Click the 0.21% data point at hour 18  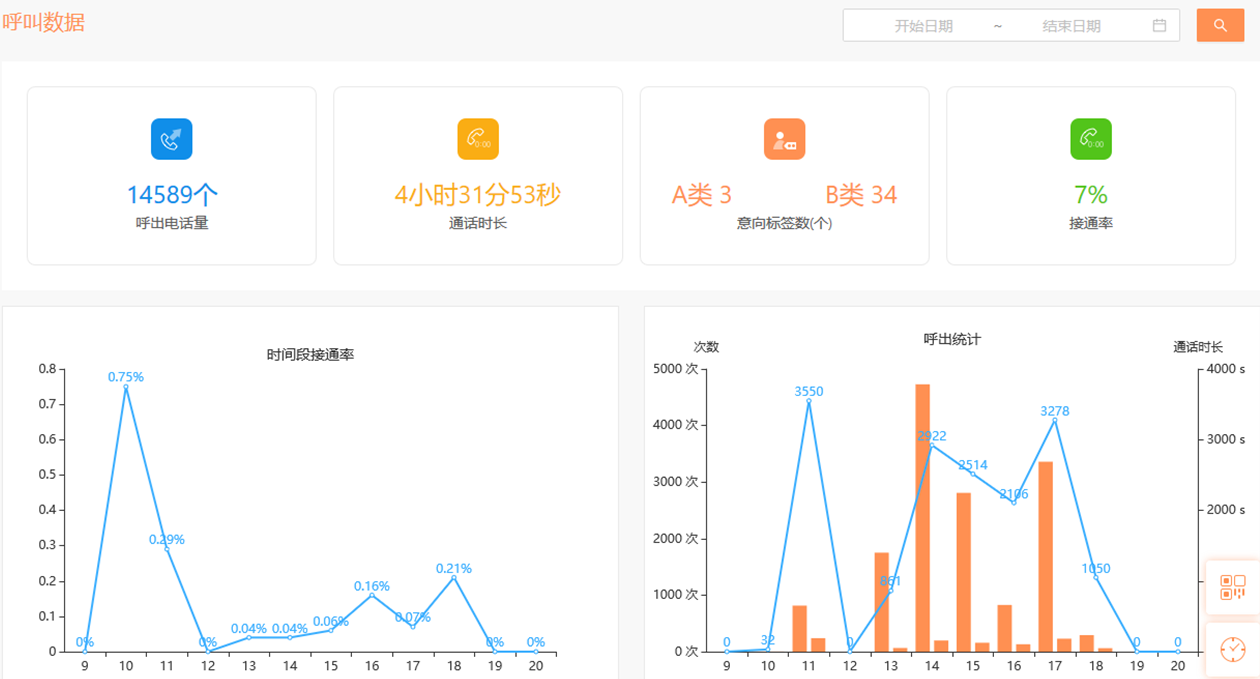point(453,578)
